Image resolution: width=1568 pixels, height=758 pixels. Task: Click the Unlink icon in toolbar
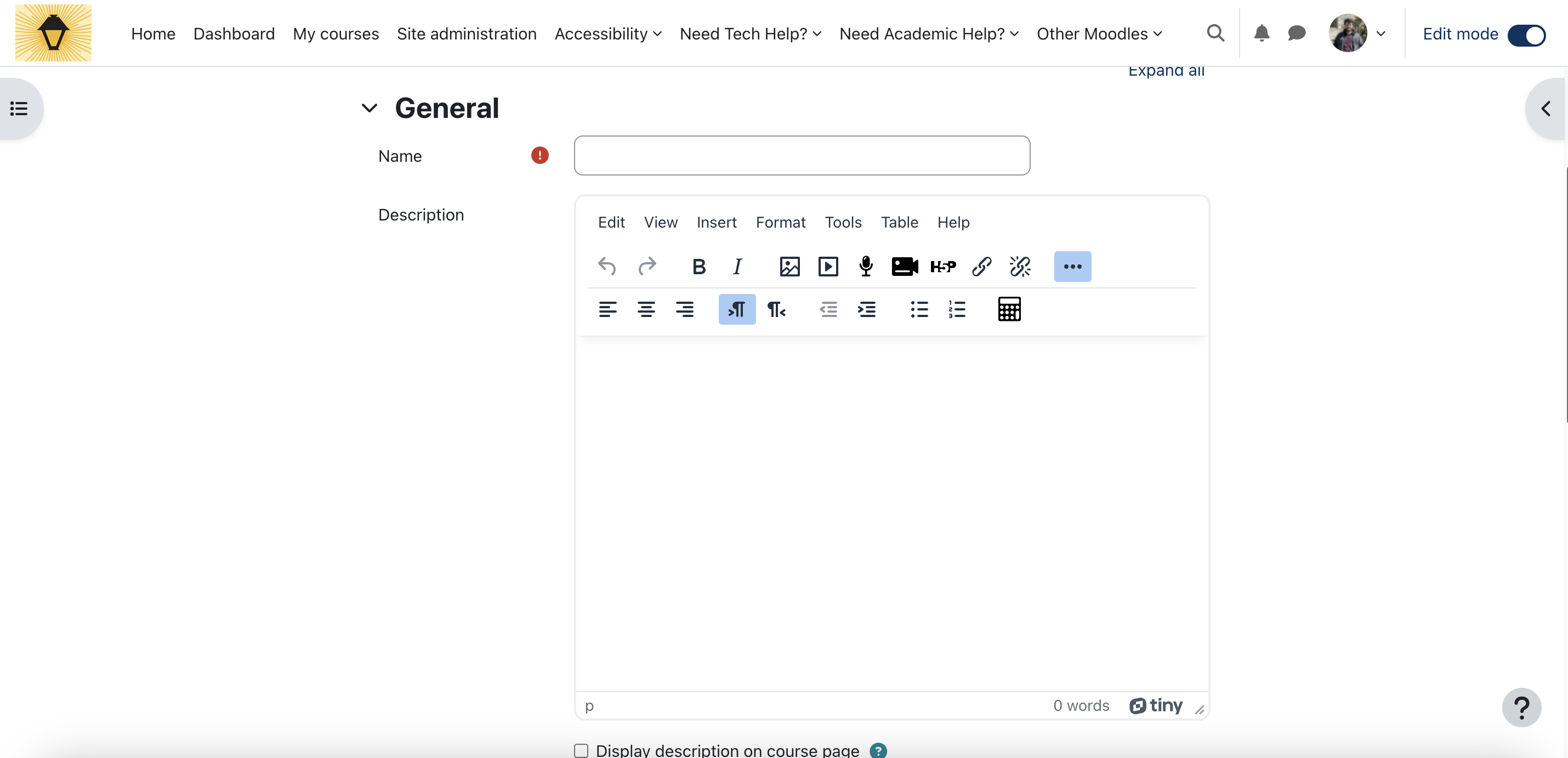point(1020,267)
